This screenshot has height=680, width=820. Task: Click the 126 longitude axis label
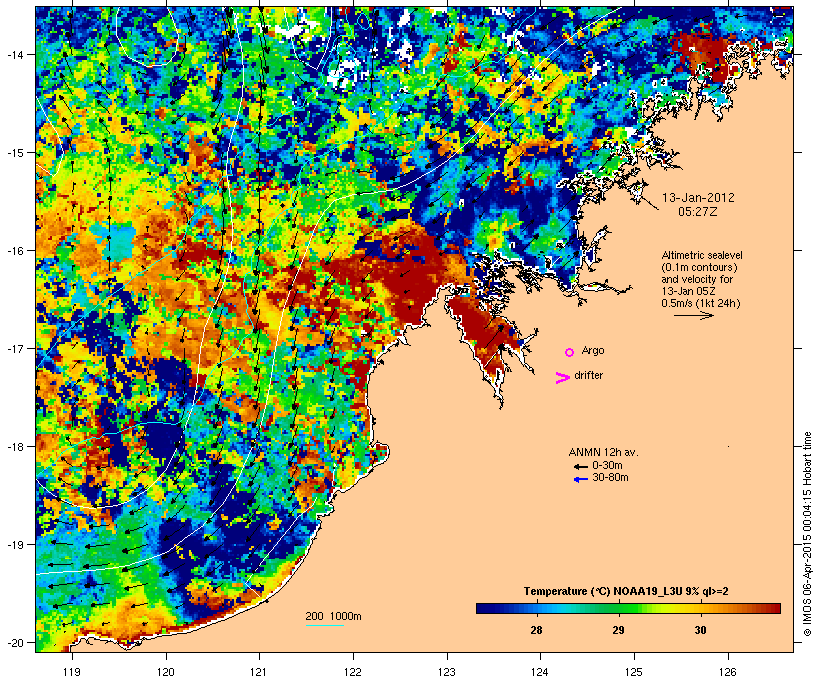pos(728,672)
